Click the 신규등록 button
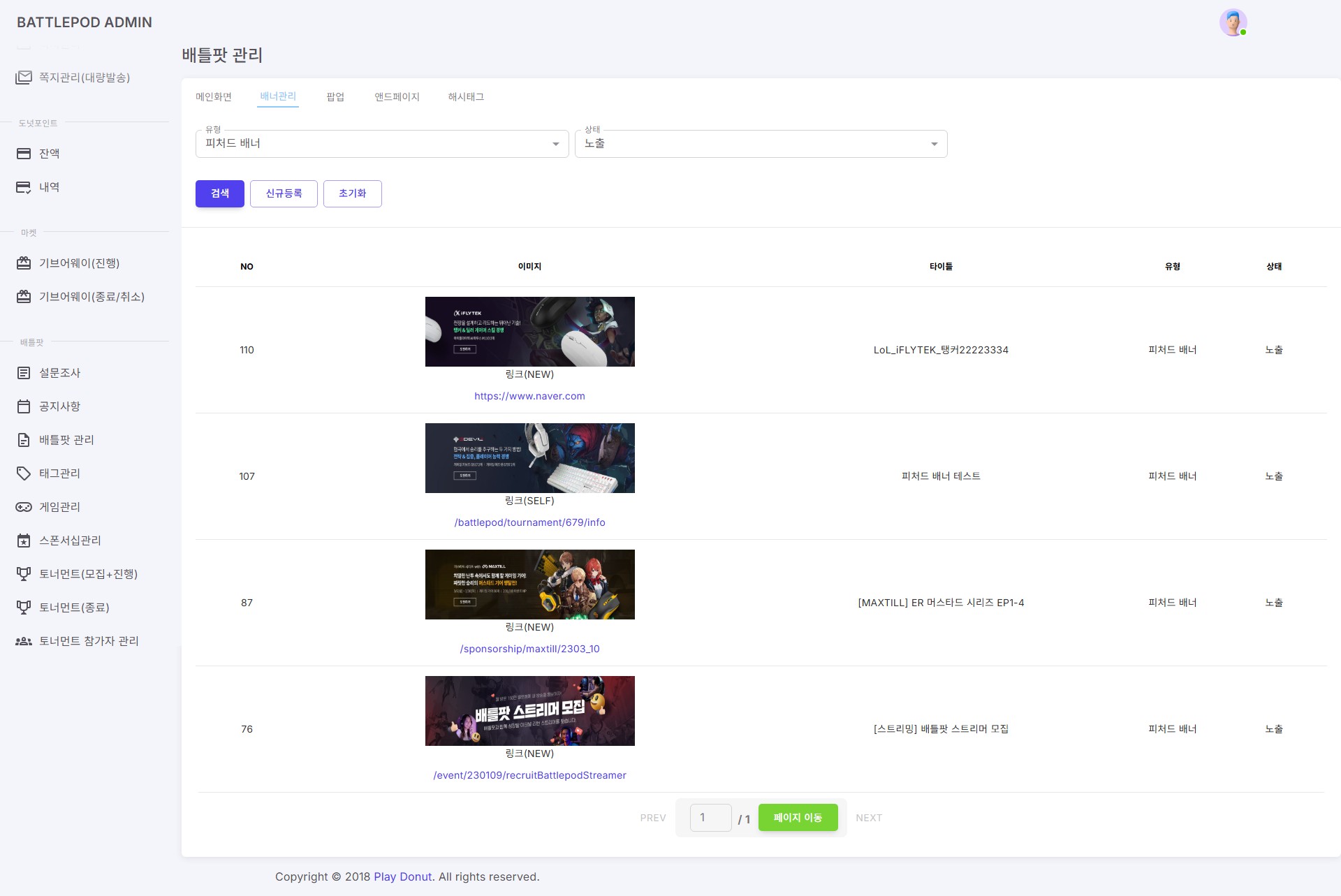The height and width of the screenshot is (896, 1341). click(284, 193)
